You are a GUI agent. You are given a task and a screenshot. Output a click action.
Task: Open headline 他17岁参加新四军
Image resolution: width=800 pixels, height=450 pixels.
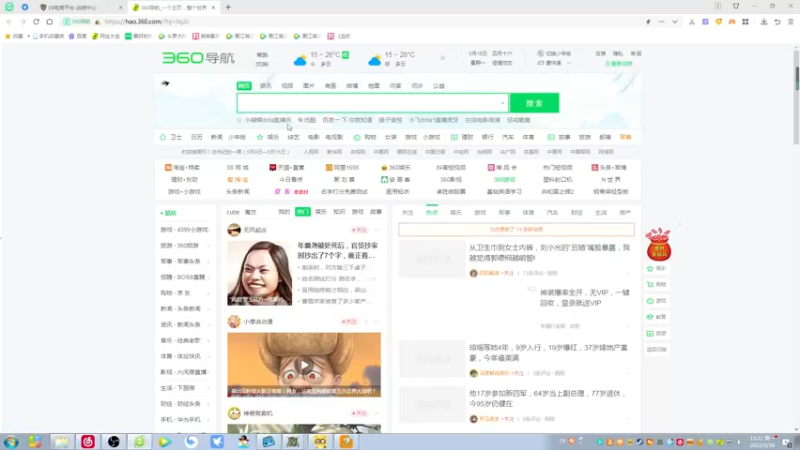coord(547,398)
